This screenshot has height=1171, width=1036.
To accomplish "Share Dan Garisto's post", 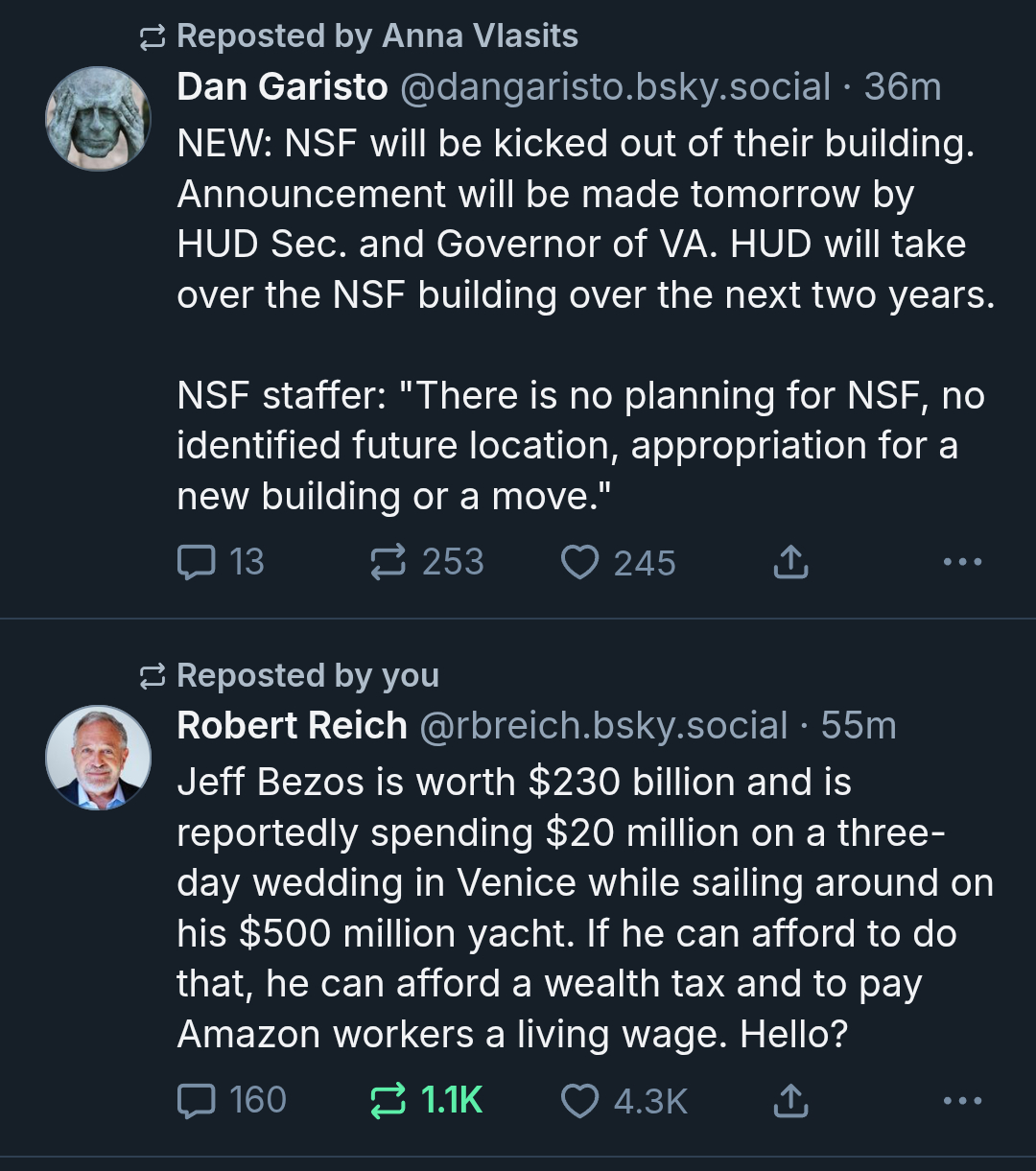I will pyautogui.click(x=790, y=562).
